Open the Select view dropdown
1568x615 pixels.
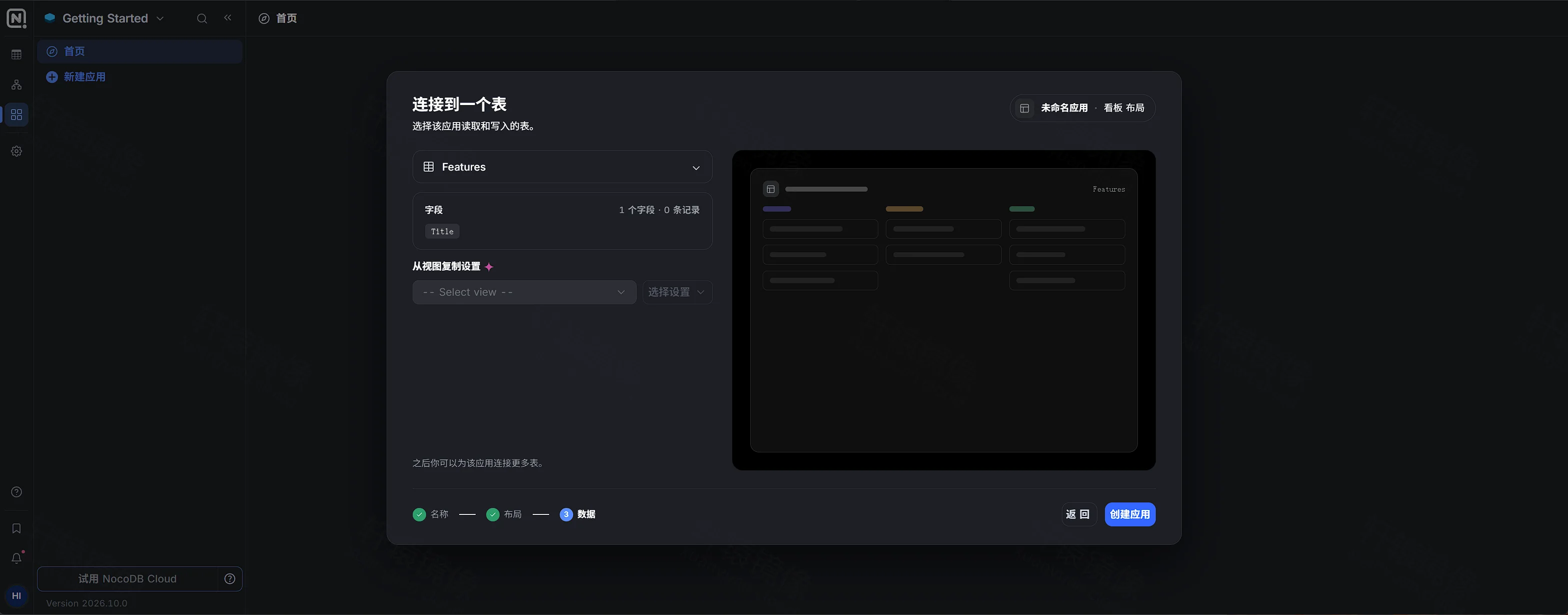click(x=524, y=292)
